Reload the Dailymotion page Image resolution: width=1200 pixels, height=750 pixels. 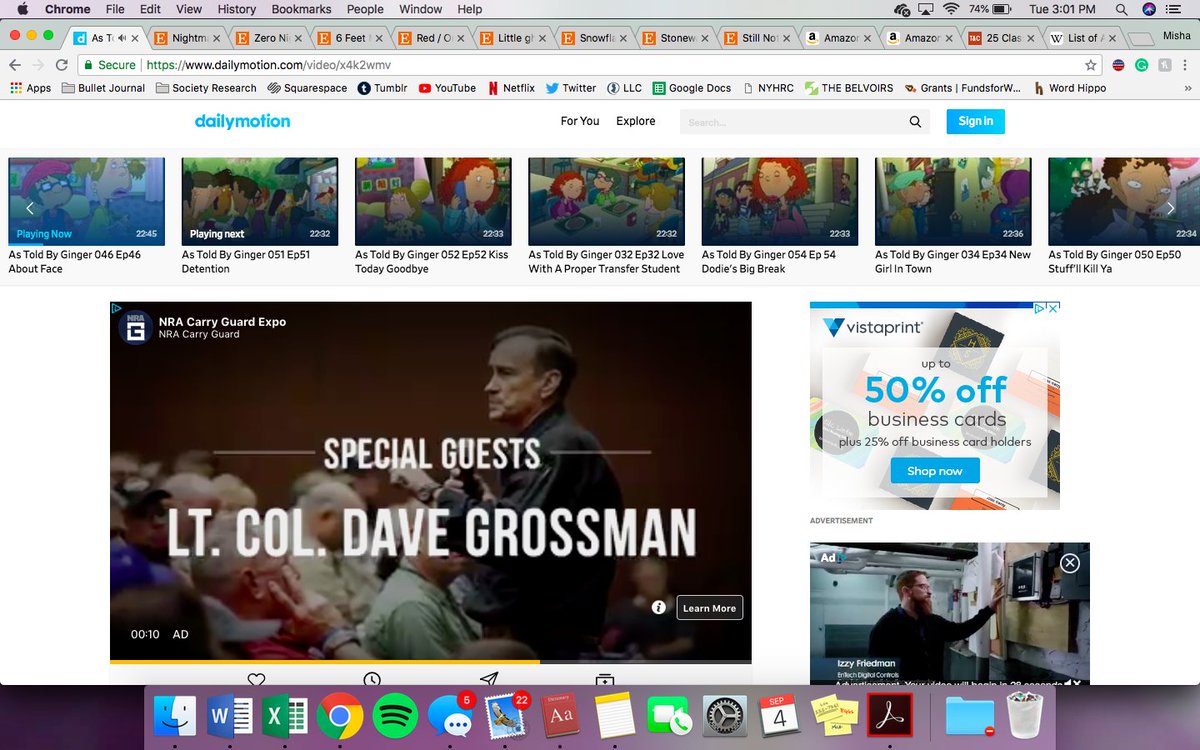pyautogui.click(x=62, y=64)
